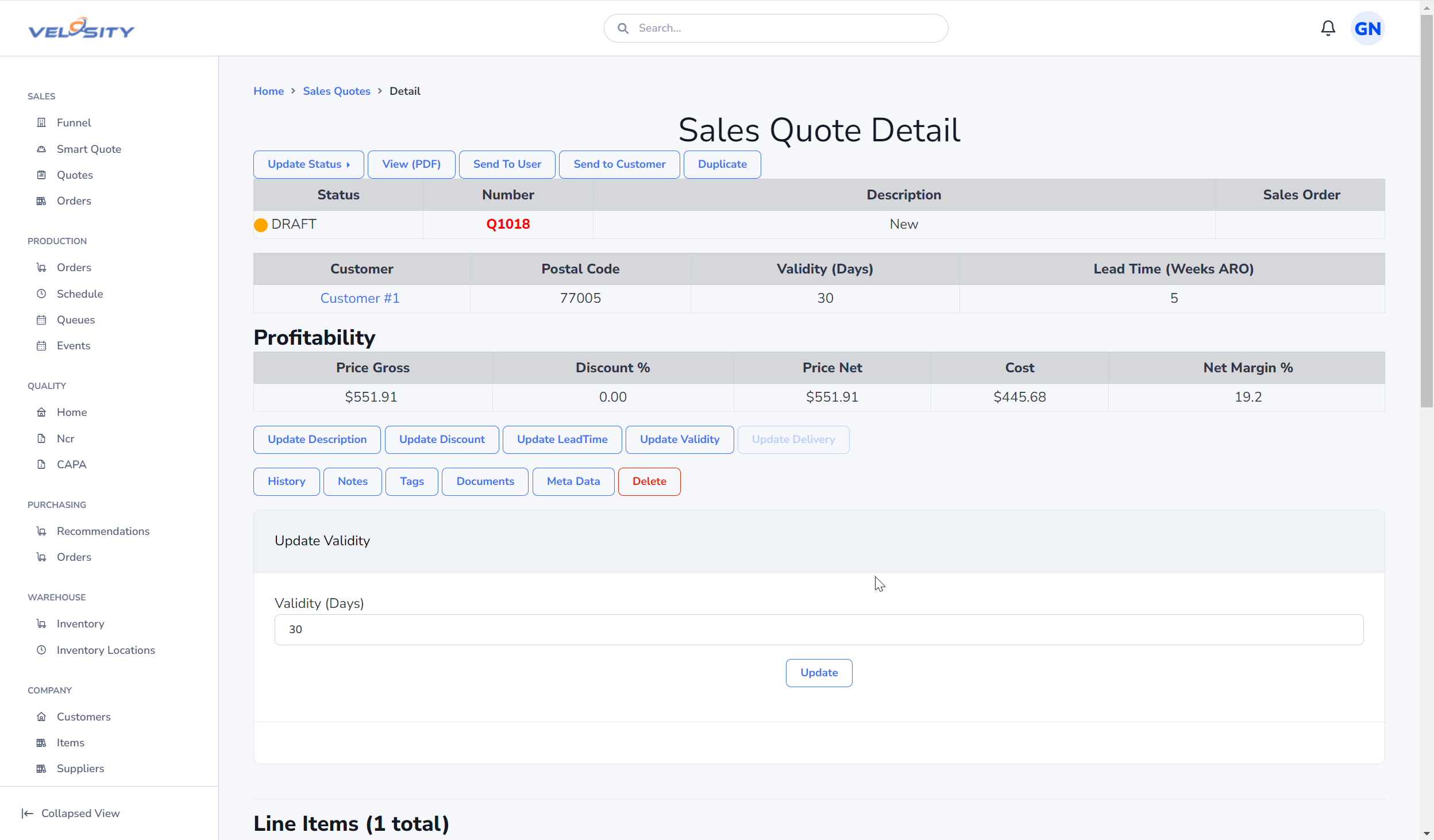This screenshot has width=1434, height=840.
Task: Click the Net Margin value 19.2
Action: tap(1248, 397)
